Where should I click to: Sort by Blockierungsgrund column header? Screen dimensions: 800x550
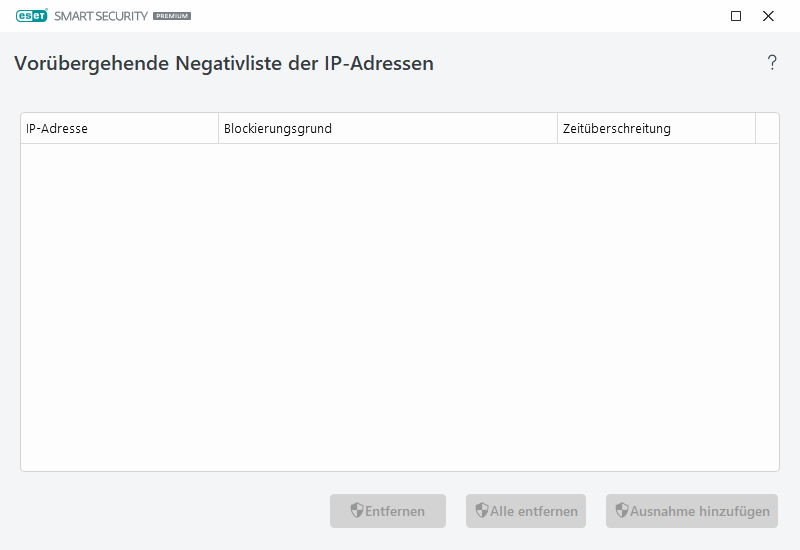(388, 129)
